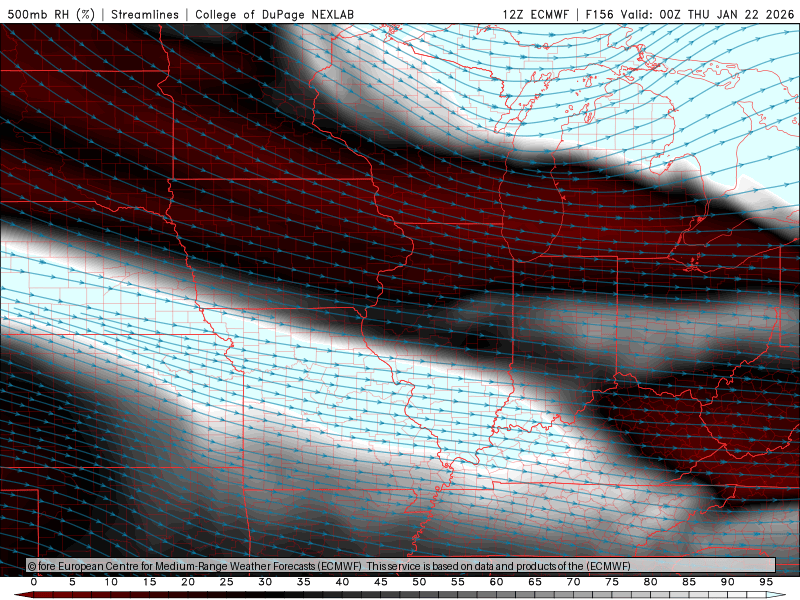Image resolution: width=800 pixels, height=600 pixels.
Task: Click the '20' colorbar scale label
Action: click(188, 582)
